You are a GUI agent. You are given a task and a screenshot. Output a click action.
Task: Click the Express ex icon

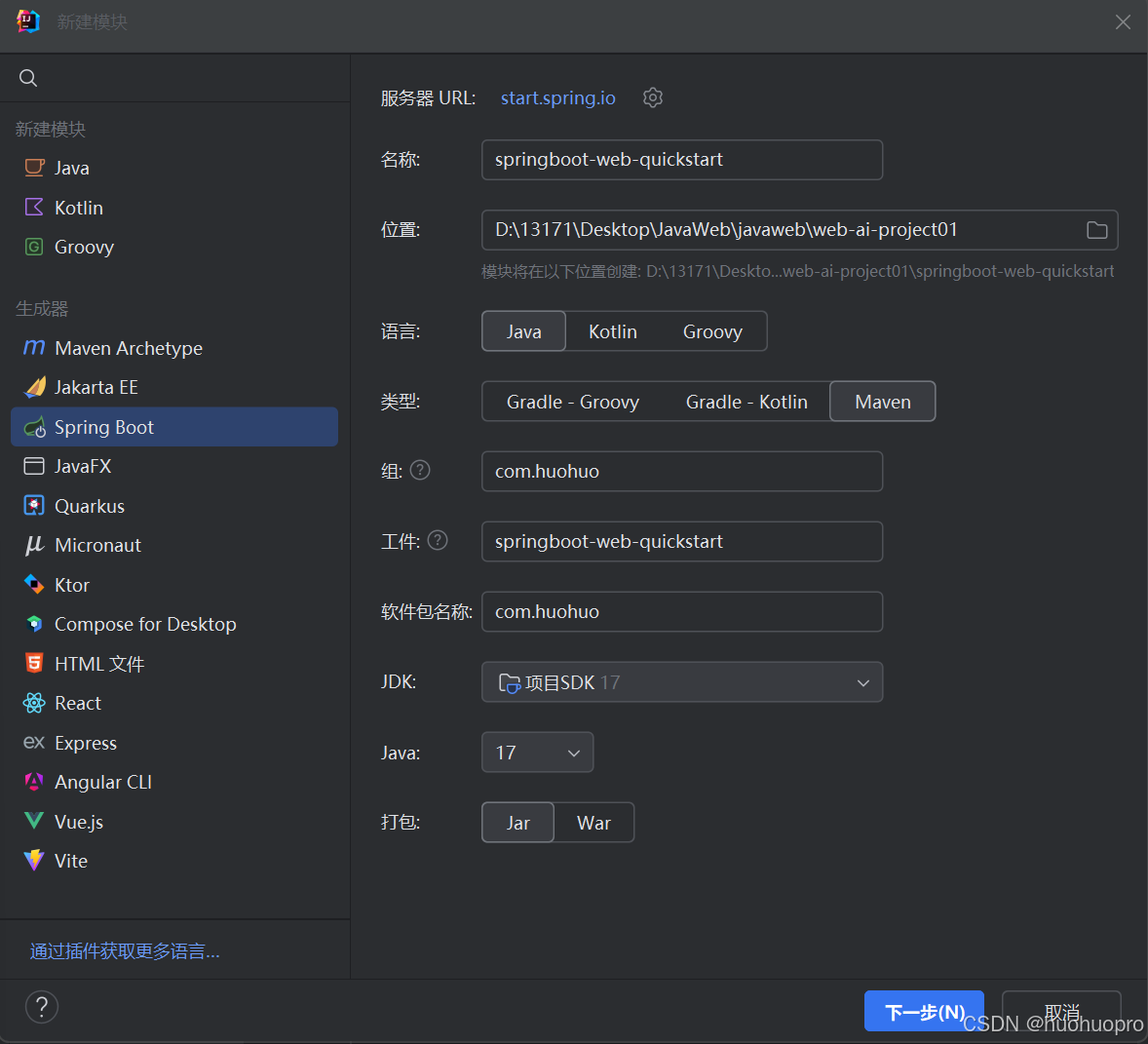pos(34,743)
